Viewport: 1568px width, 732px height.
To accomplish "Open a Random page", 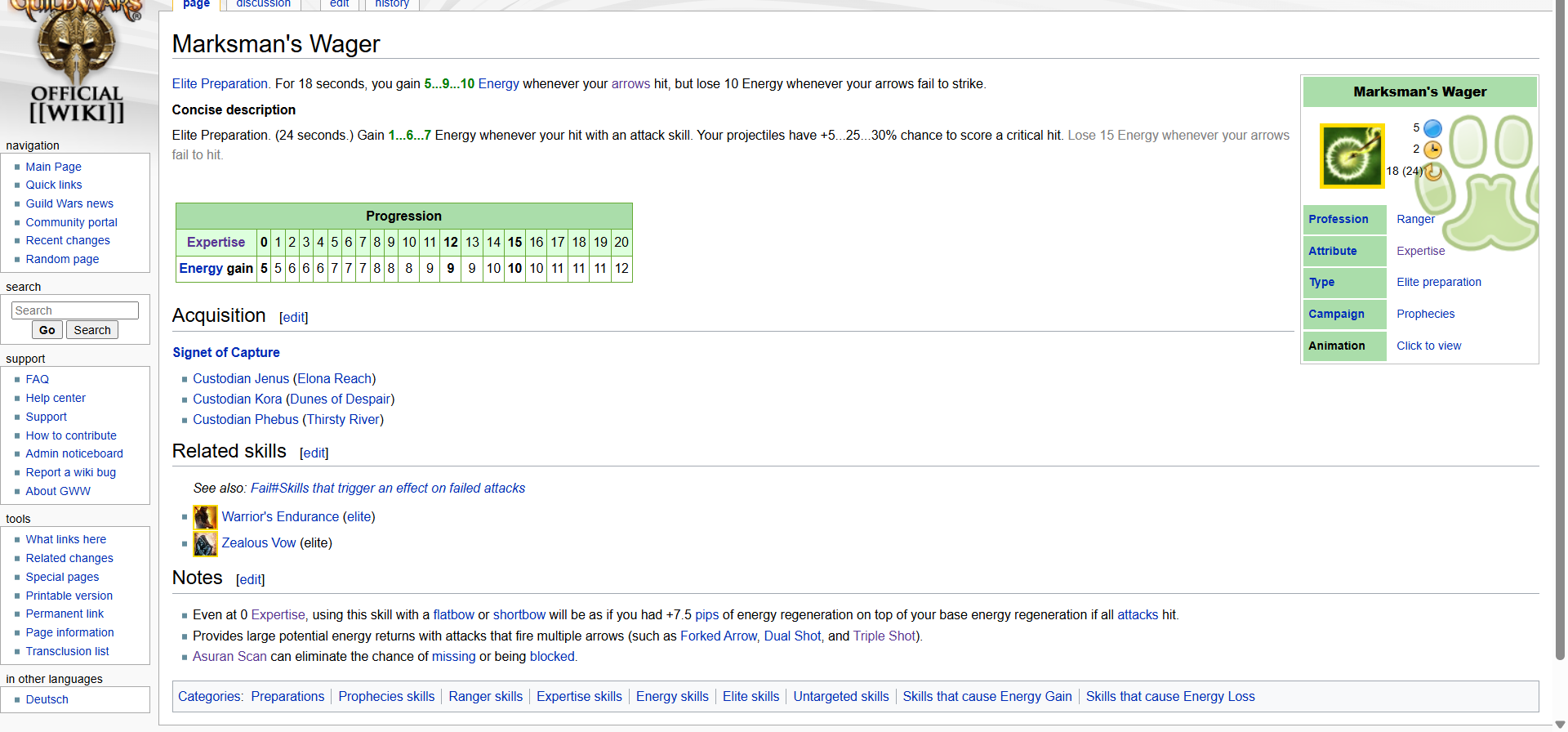I will 62,259.
